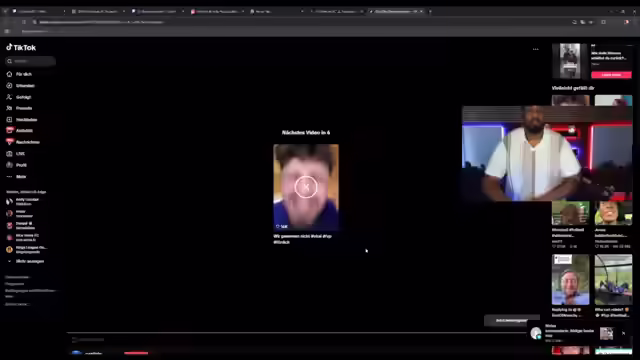This screenshot has height=360, width=640.
Task: Click the TikTok logo
Action: (21, 48)
